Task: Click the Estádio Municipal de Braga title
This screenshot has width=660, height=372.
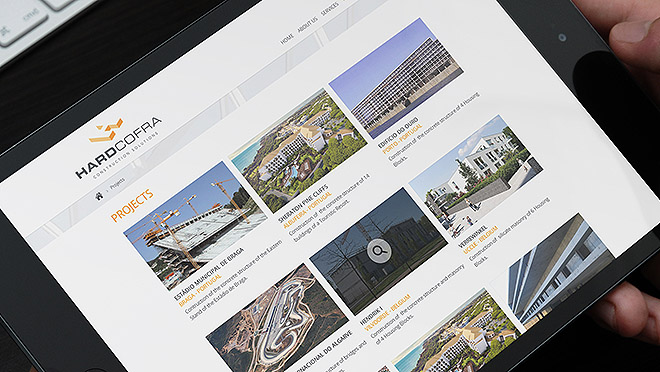Action: coord(209,274)
